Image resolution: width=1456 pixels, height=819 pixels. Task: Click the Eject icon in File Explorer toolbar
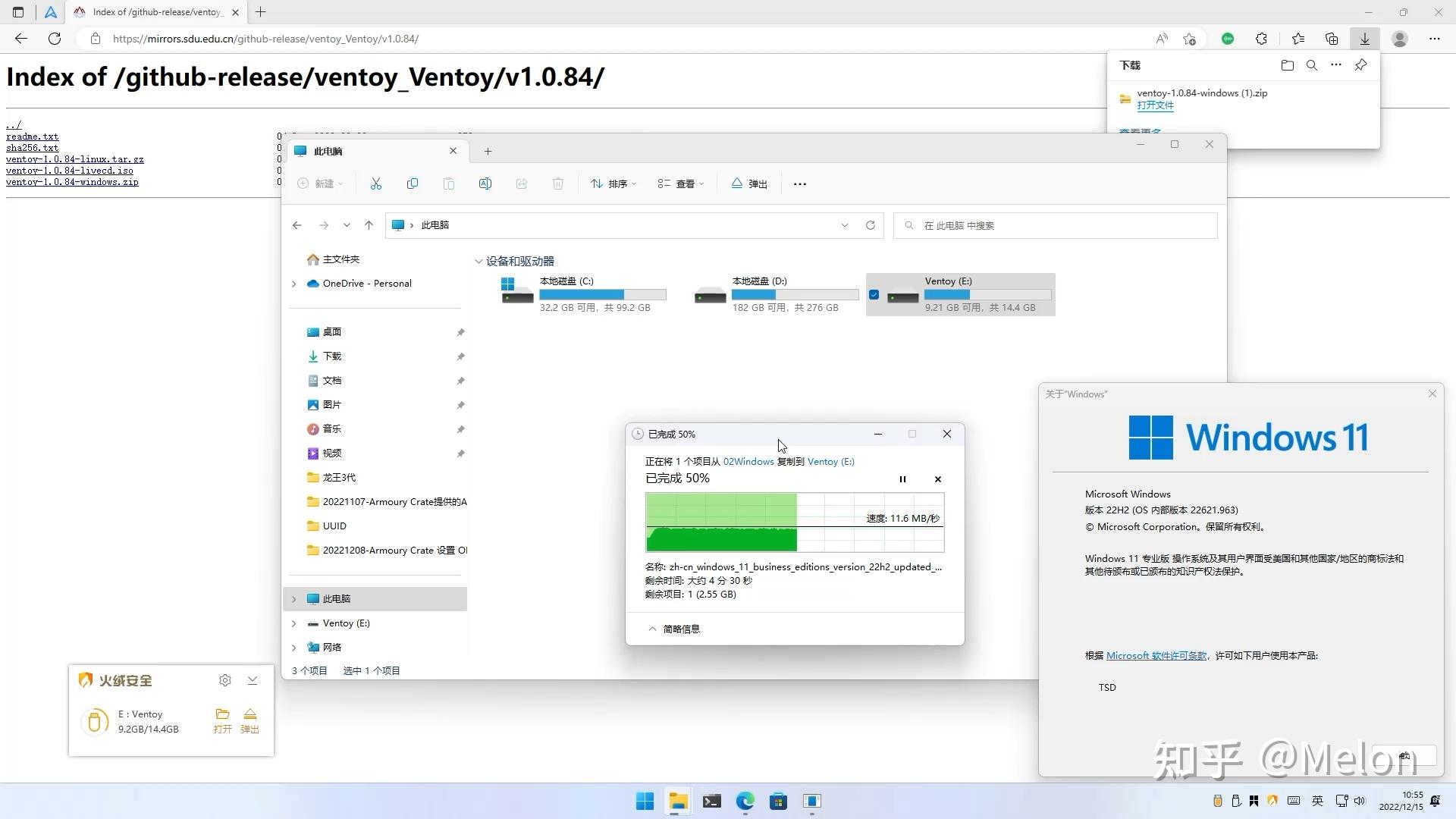(x=748, y=184)
